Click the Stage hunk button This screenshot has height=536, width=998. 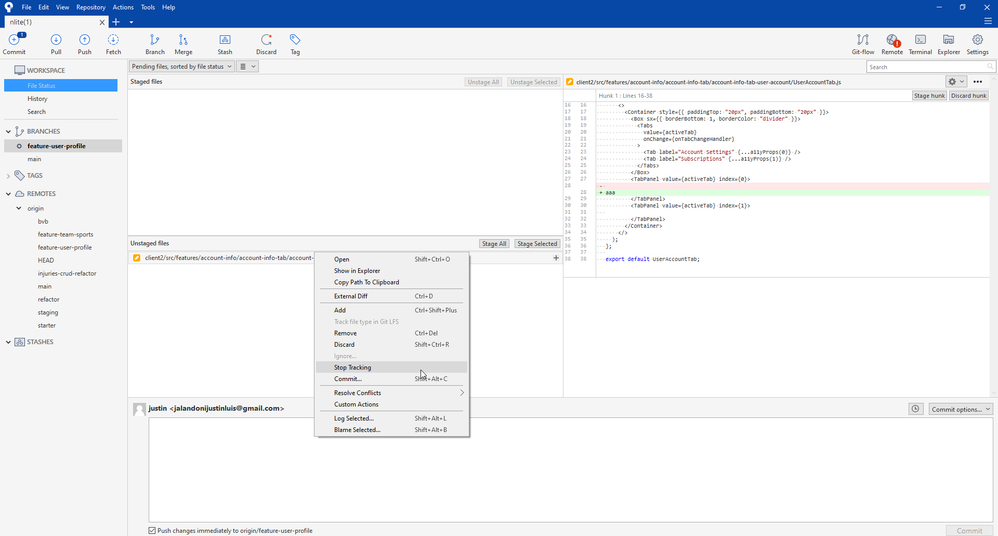[929, 95]
